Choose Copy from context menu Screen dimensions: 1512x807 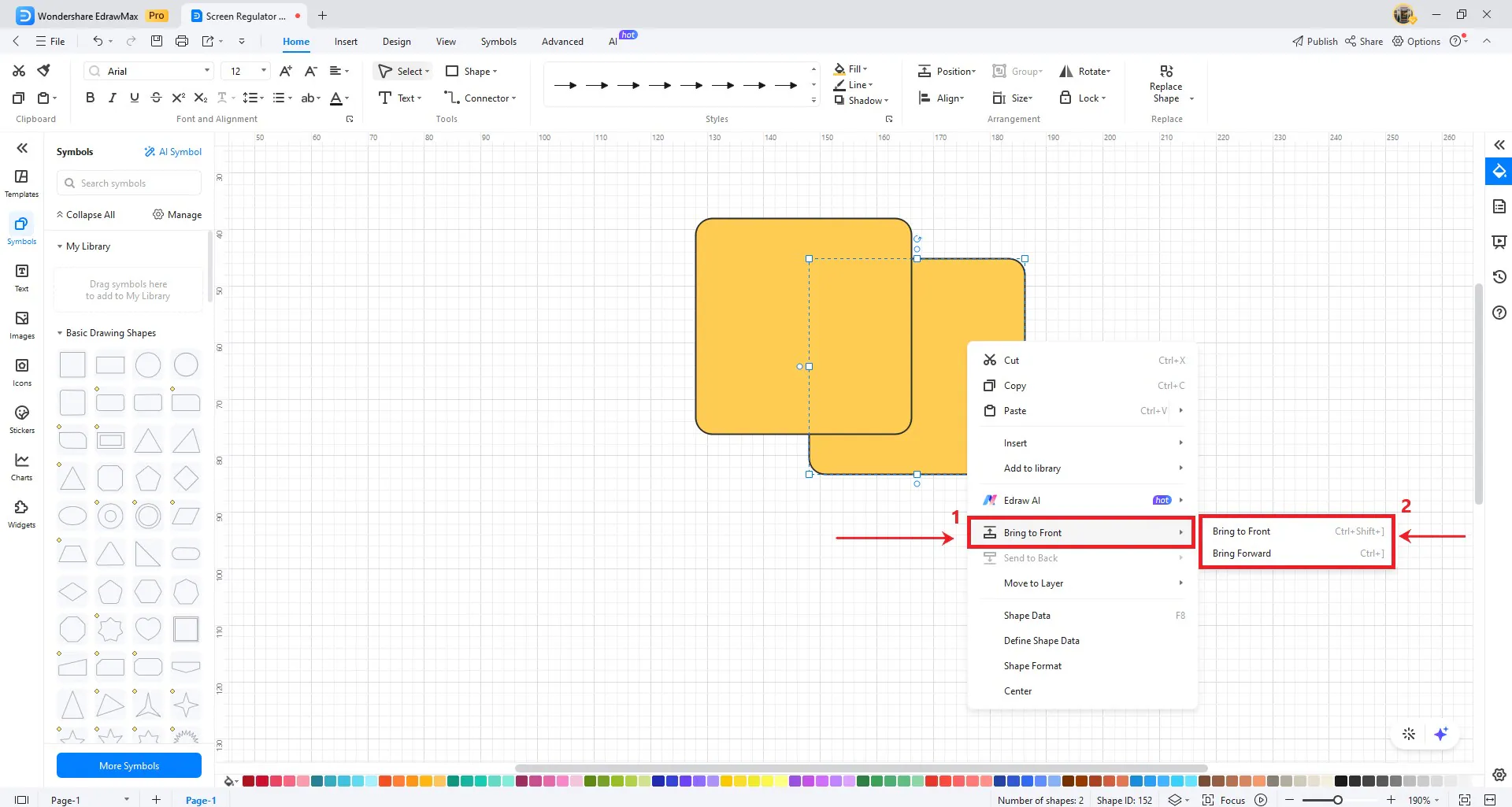(x=1083, y=386)
